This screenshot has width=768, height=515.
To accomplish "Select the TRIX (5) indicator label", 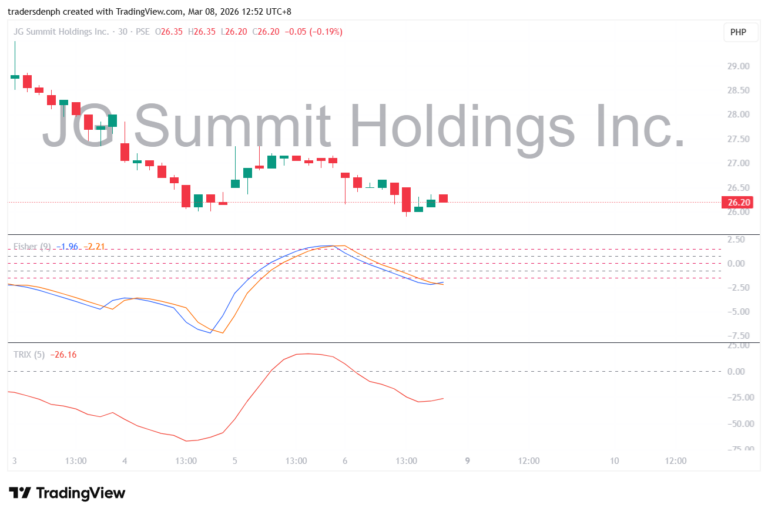I will tap(29, 354).
